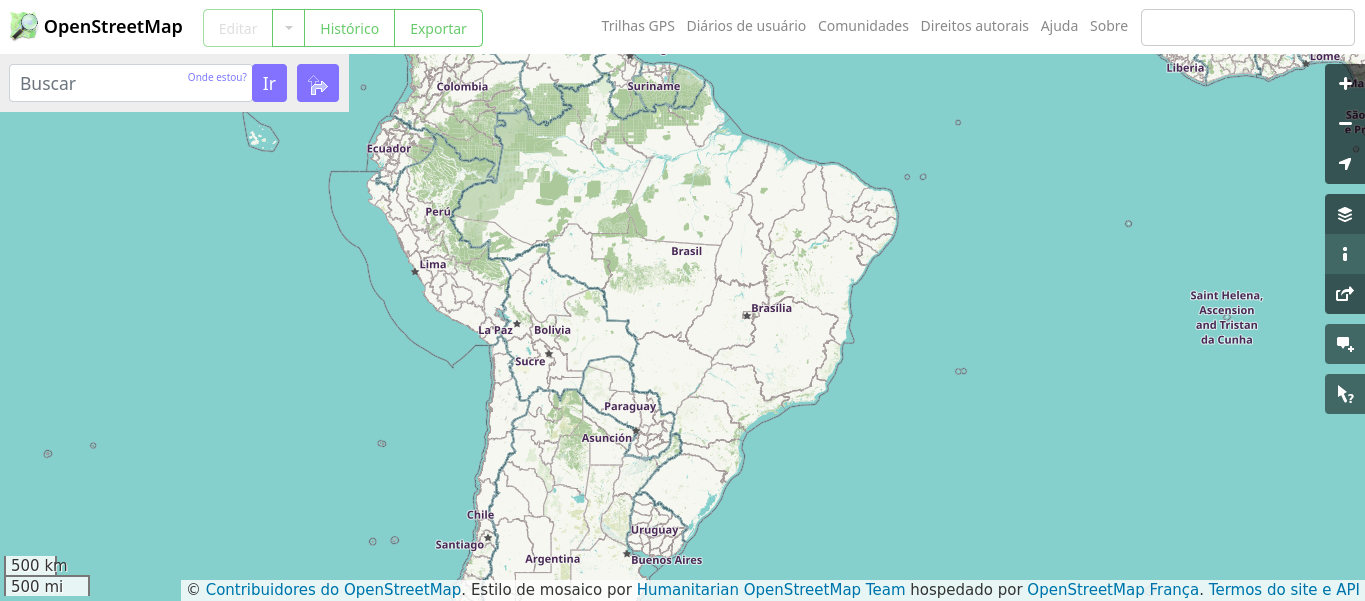This screenshot has width=1365, height=601.
Task: Click the OpenStreetMap magnifier logo
Action: [22, 26]
